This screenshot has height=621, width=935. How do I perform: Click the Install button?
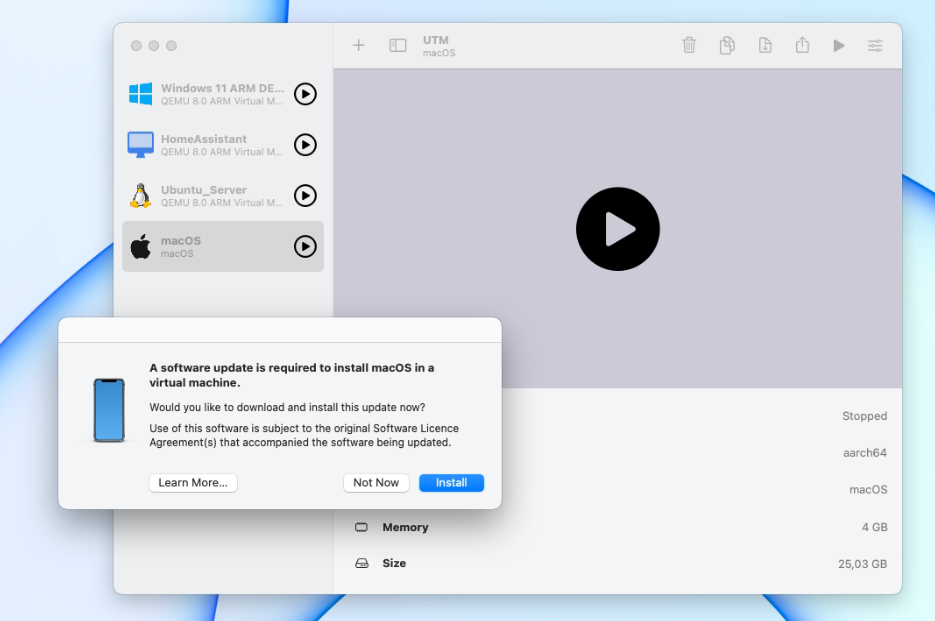tap(451, 483)
